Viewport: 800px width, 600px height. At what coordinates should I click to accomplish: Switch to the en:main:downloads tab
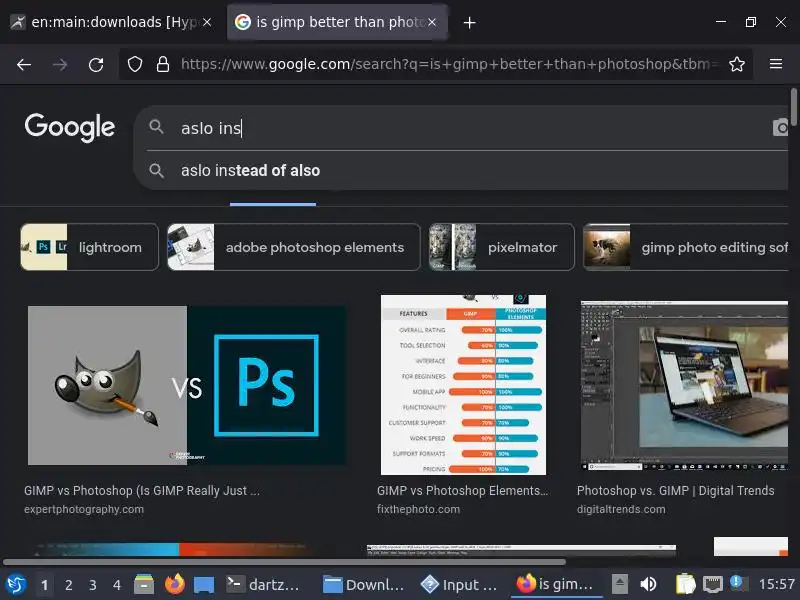111,22
